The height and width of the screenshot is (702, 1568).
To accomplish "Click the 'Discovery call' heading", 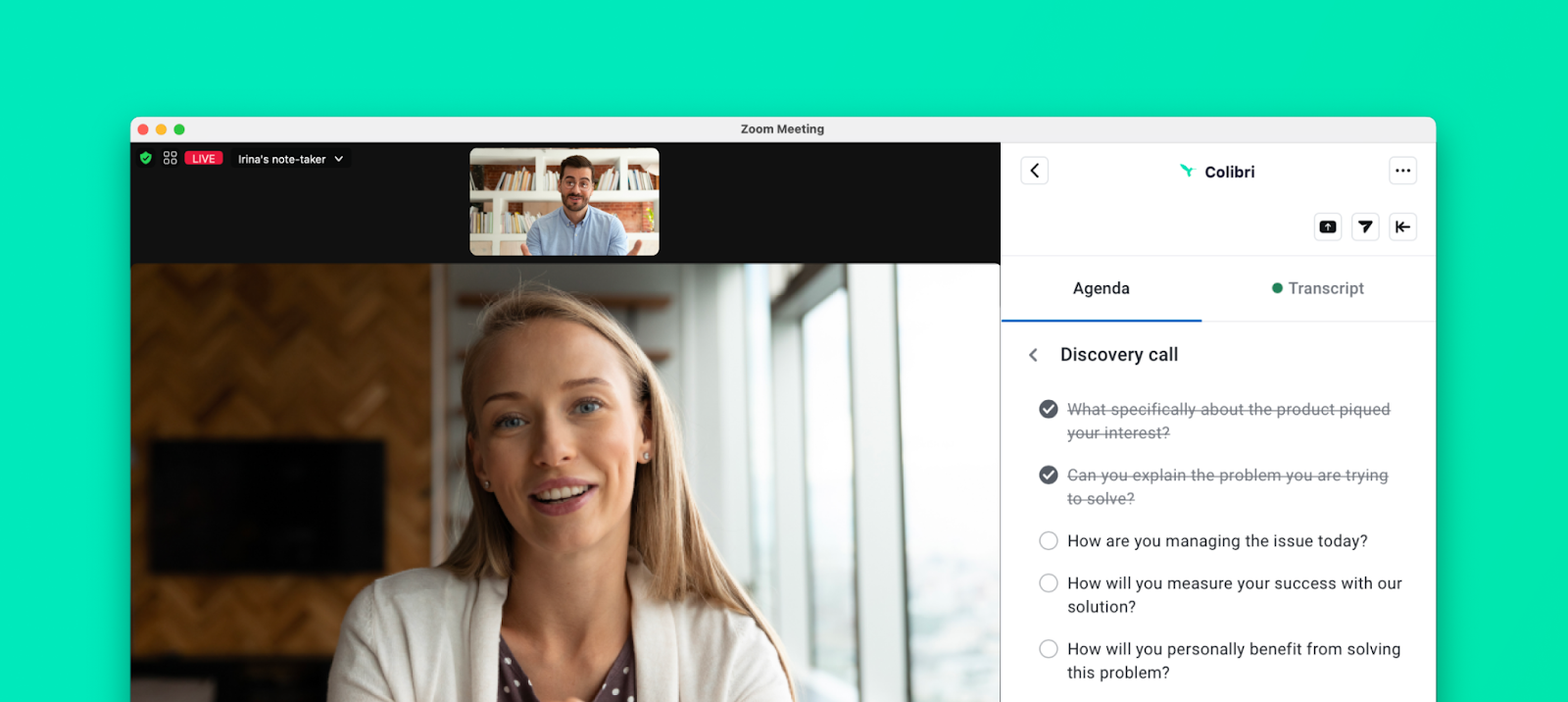I will click(x=1119, y=355).
